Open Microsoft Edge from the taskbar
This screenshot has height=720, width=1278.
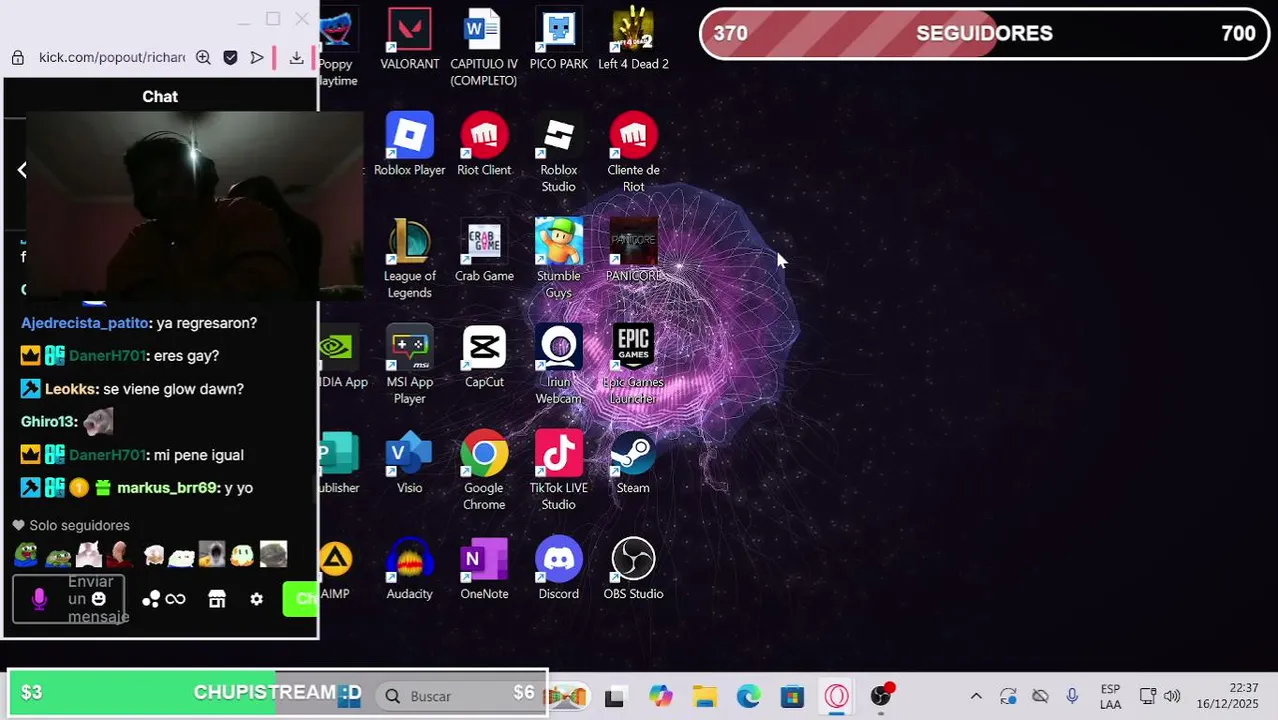749,697
